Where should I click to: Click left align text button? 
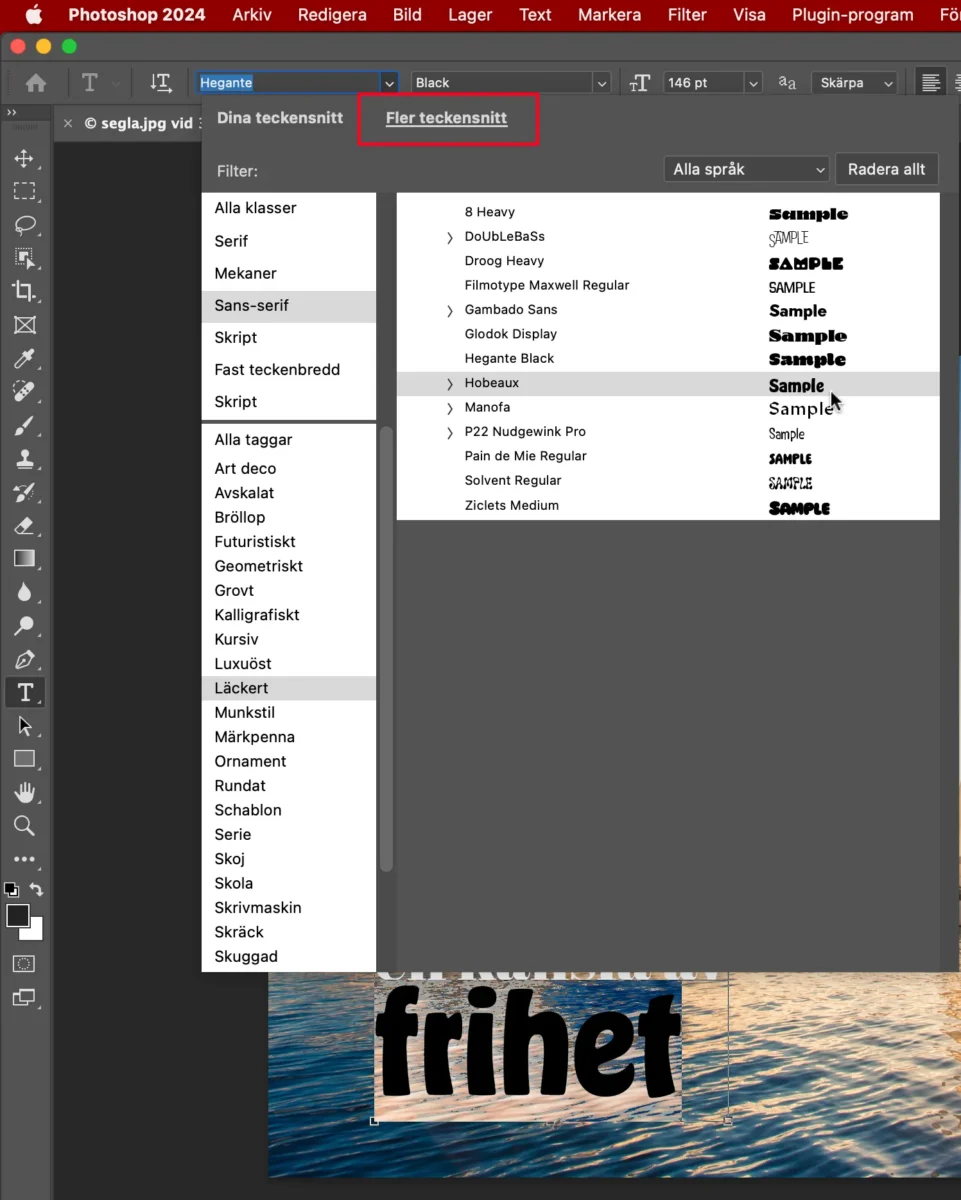(931, 83)
